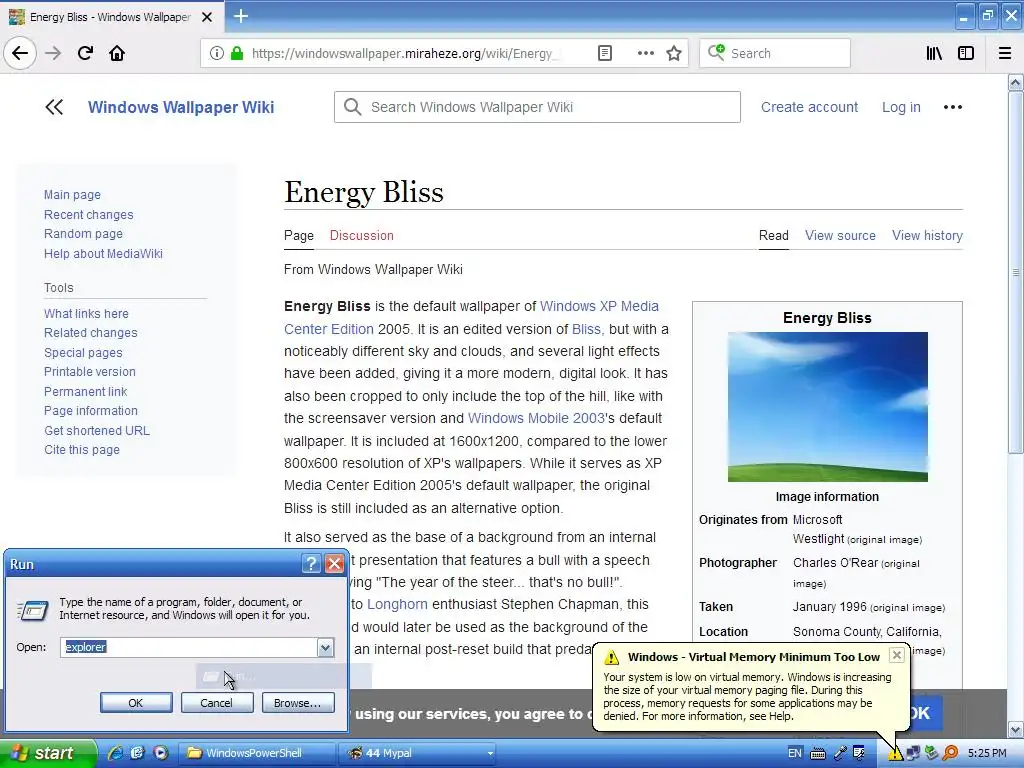The height and width of the screenshot is (768, 1024).
Task: Open the Bliss article link
Action: click(x=586, y=329)
